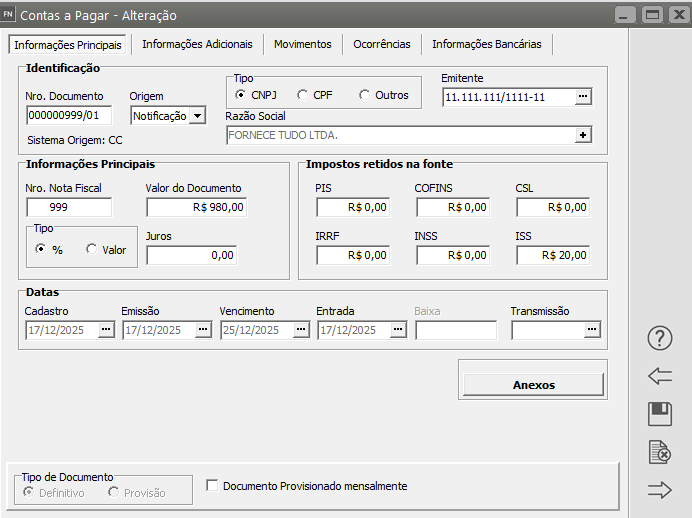Screen dimensions: 692x518
Task: Click the Razão Social plus button
Action: pos(584,135)
